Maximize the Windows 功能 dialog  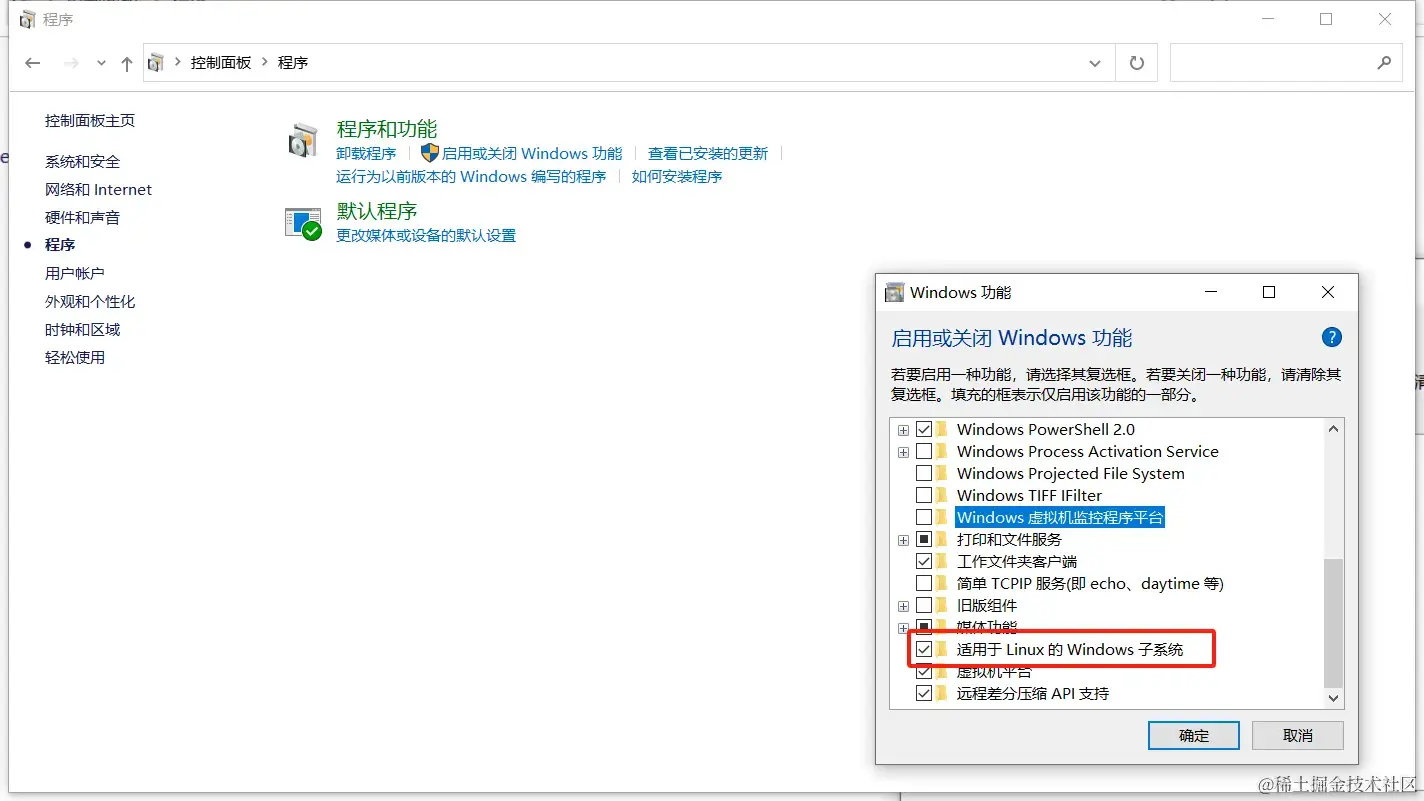tap(1269, 292)
